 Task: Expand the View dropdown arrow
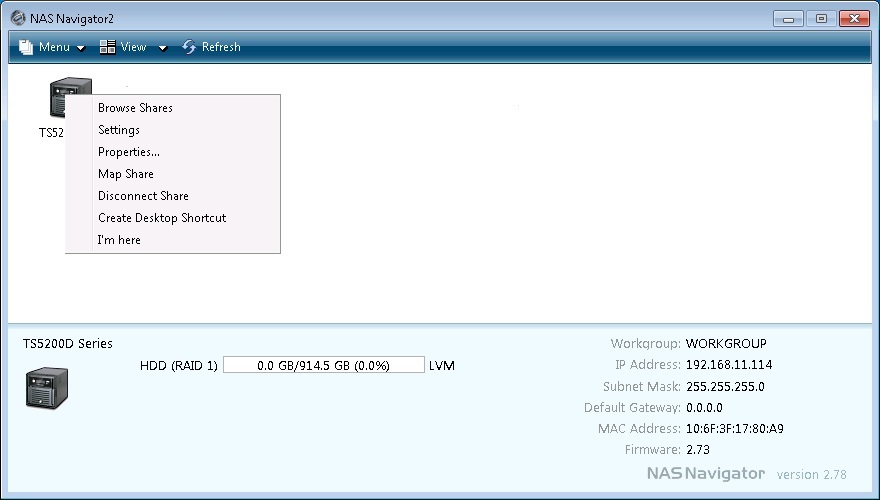coord(163,48)
